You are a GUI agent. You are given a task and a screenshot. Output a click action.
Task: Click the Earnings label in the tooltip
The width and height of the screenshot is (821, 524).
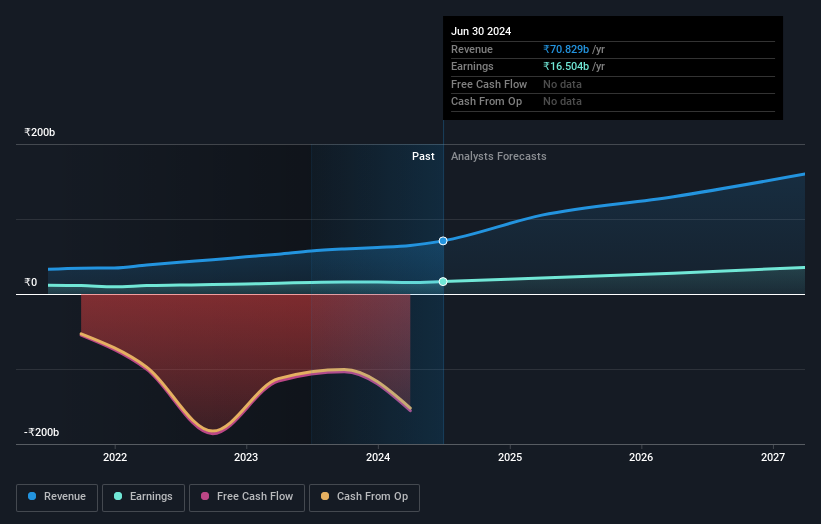[x=472, y=66]
